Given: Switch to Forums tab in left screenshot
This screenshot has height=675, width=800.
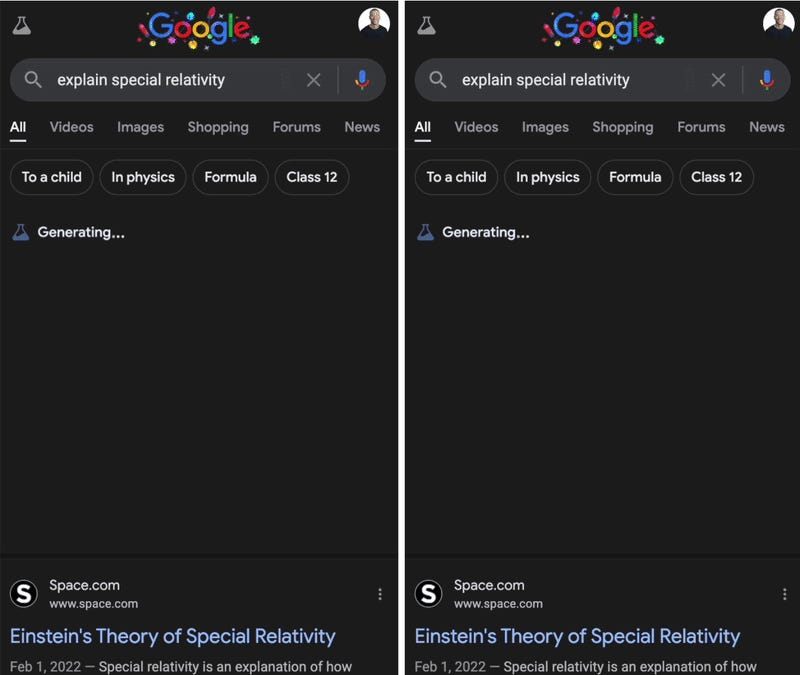Looking at the screenshot, I should click(x=296, y=127).
